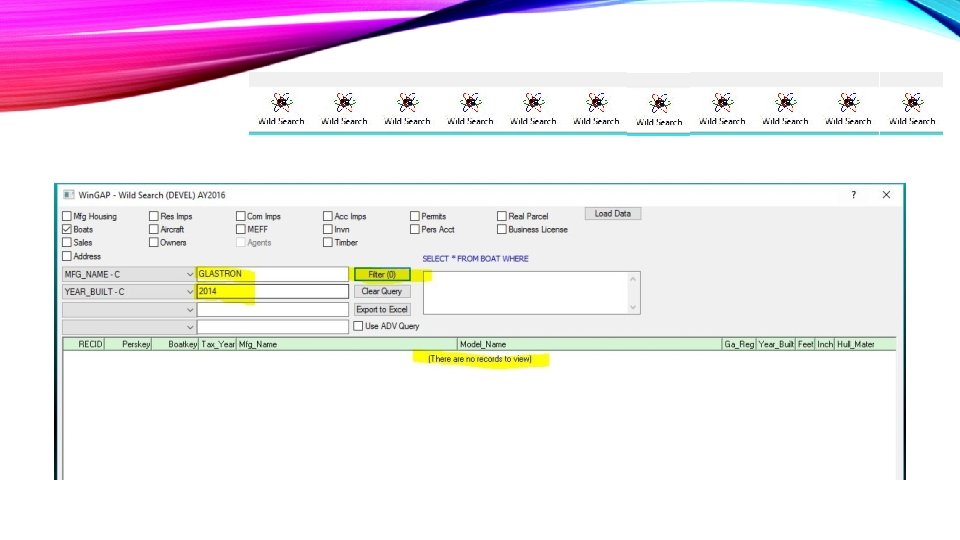960x540 pixels.
Task: Click the Feet column header
Action: (805, 344)
